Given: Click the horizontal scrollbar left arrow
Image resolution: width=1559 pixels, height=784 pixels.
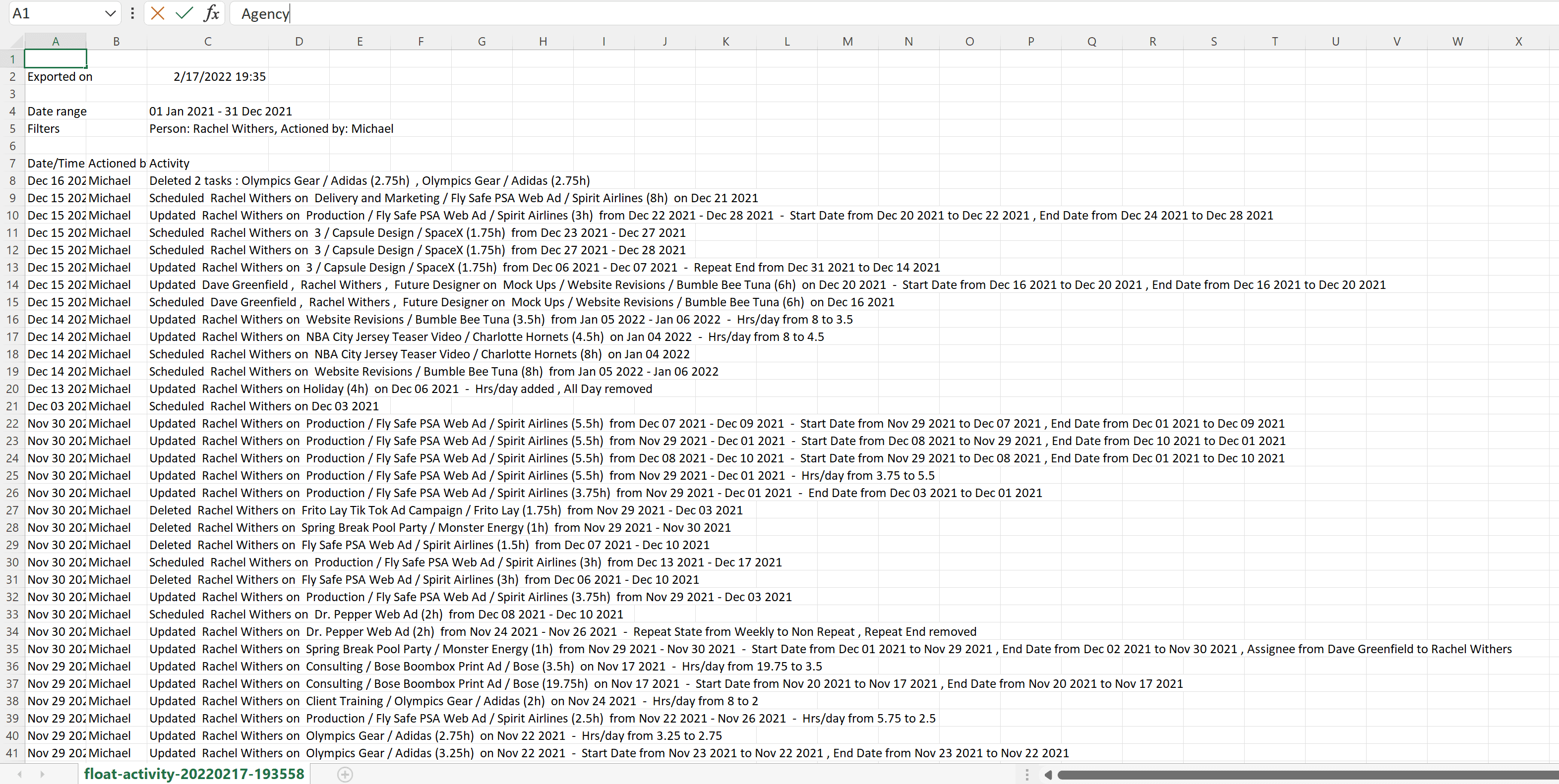Looking at the screenshot, I should 1048,774.
